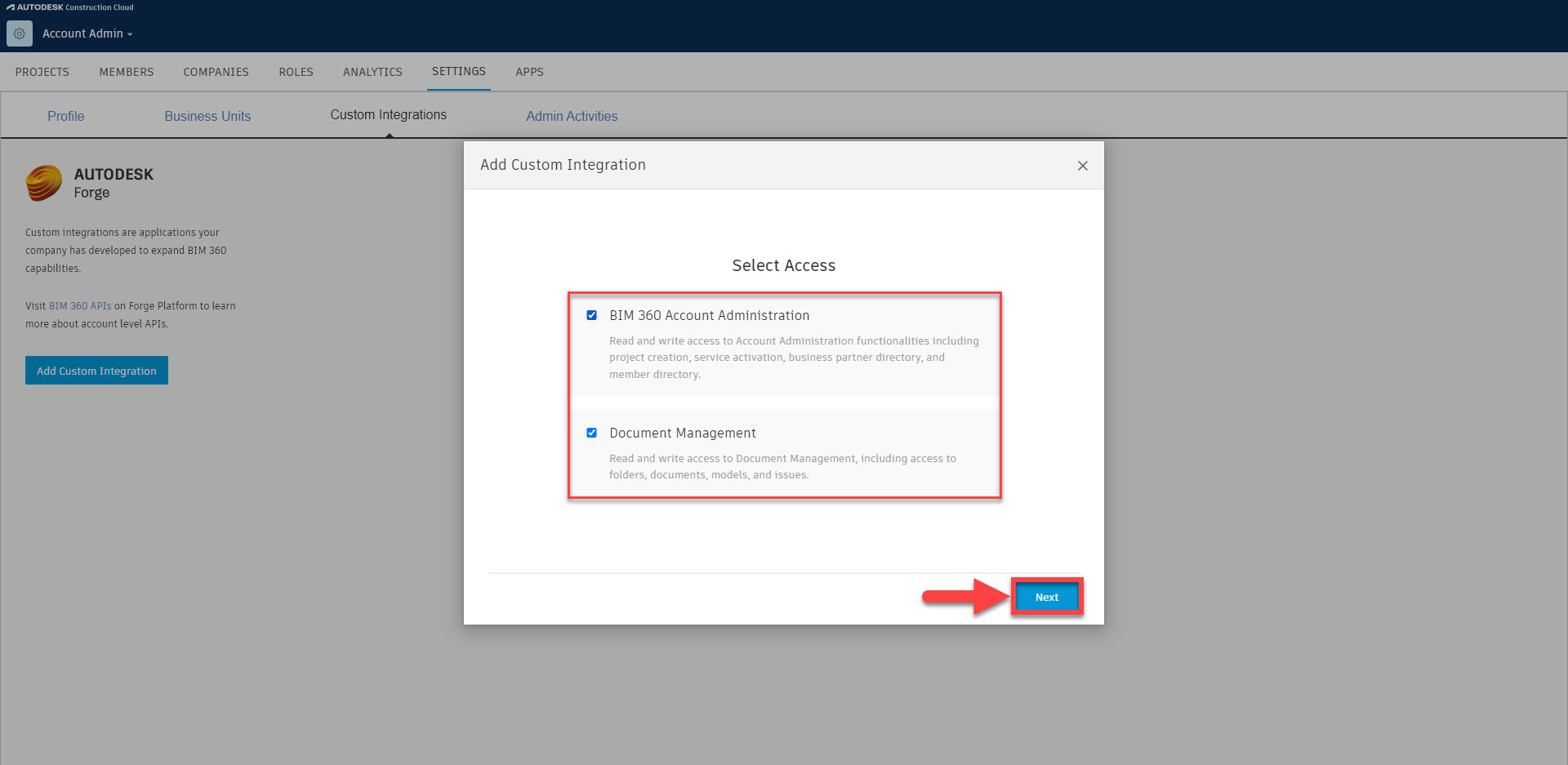
Task: Select the Custom Integrations sub-tab
Action: pyautogui.click(x=389, y=115)
